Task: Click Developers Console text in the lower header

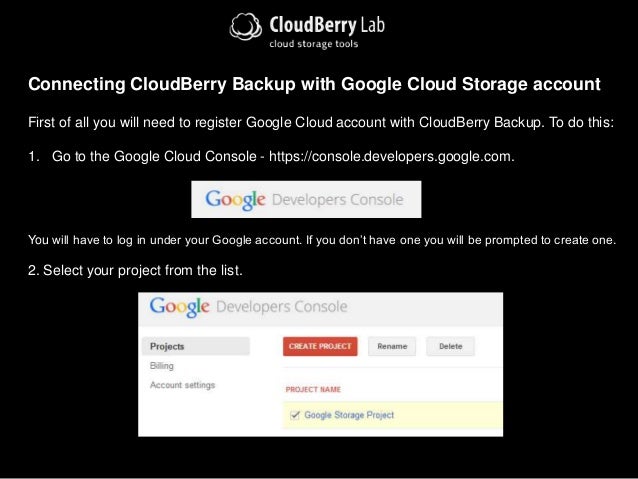Action: point(282,306)
